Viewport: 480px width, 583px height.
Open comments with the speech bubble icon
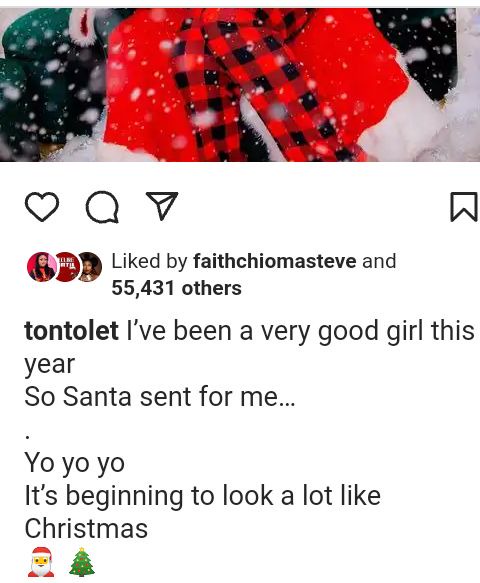click(102, 207)
